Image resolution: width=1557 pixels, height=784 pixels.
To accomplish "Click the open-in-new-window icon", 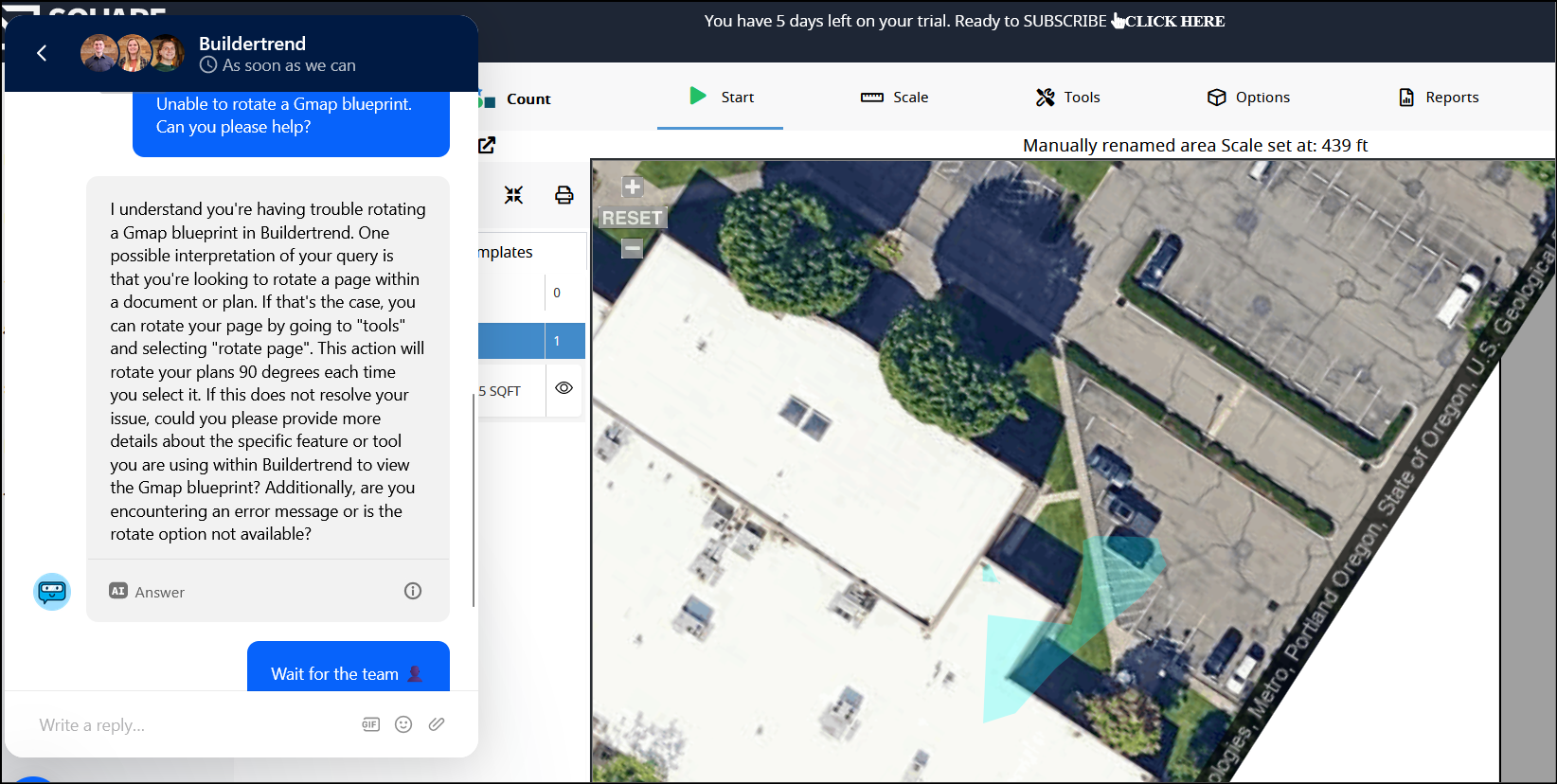I will tap(487, 145).
